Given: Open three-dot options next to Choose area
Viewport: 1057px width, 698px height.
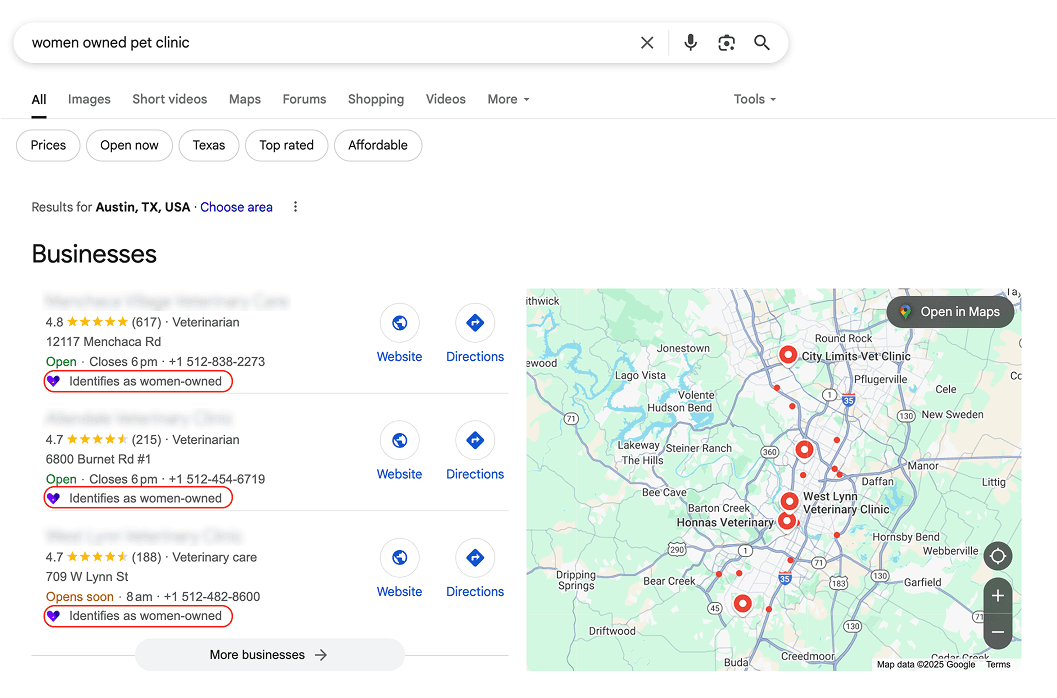Looking at the screenshot, I should 295,207.
